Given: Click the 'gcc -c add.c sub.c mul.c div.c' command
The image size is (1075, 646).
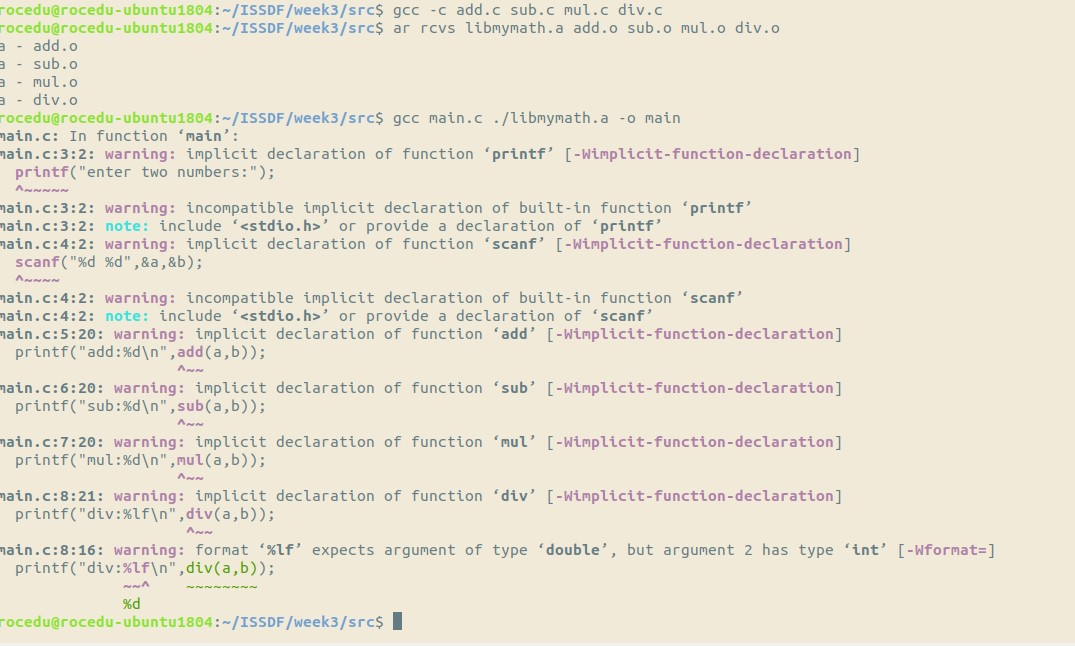Looking at the screenshot, I should (x=528, y=10).
